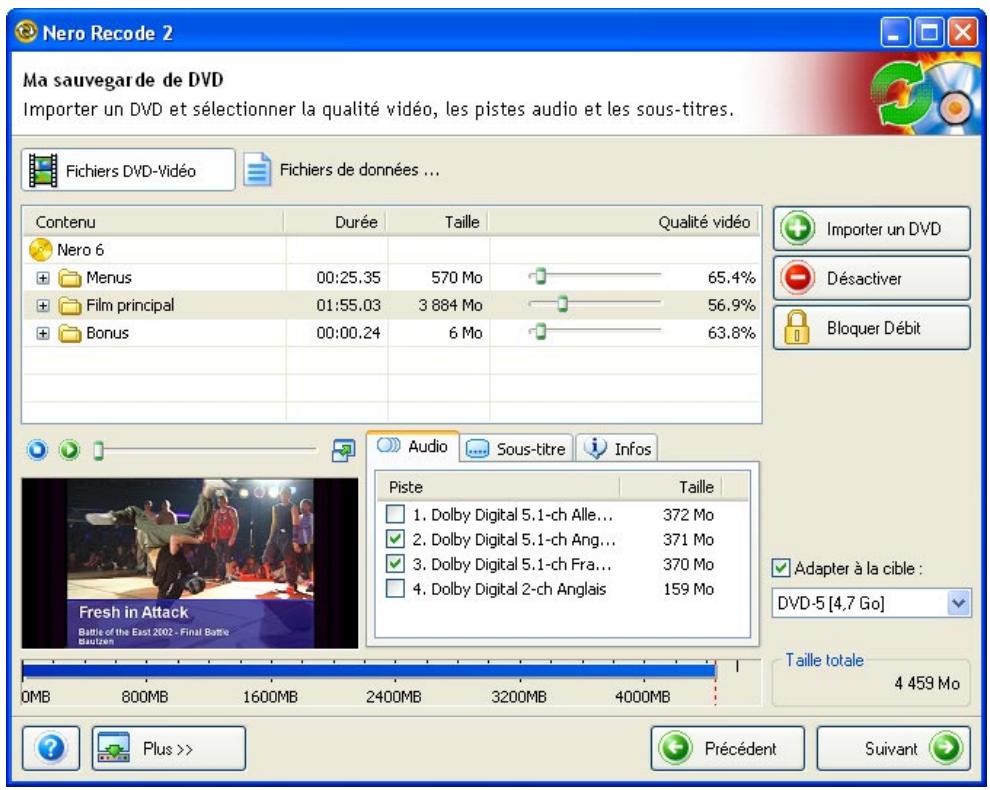This screenshot has height=790, width=990.
Task: Click the green back arrow icon in Précédent
Action: pos(676,748)
